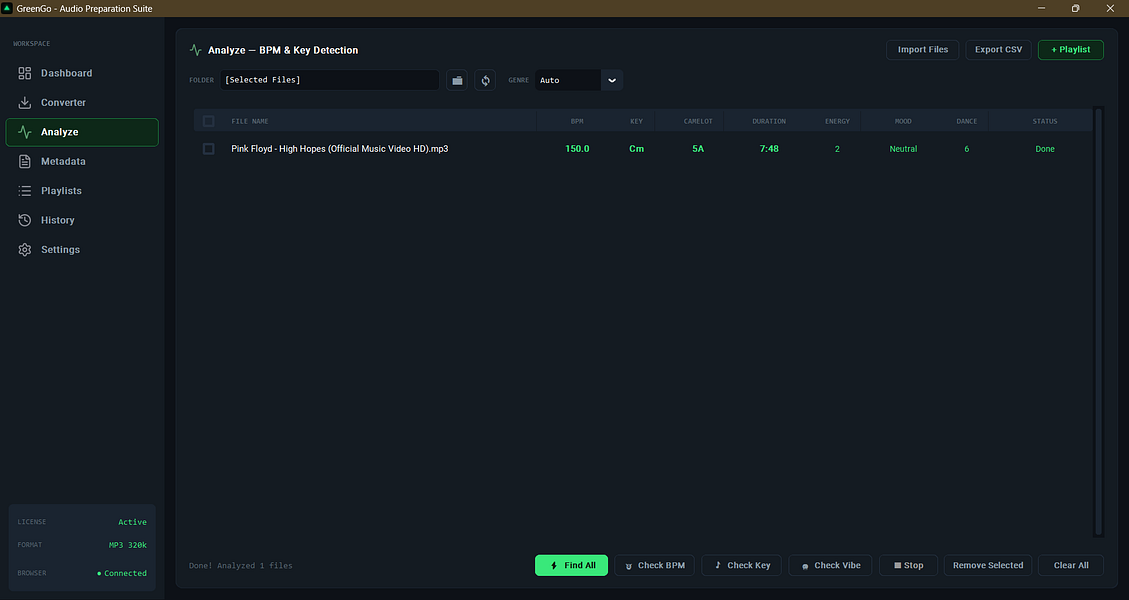
Task: Sort by the BPM column header
Action: (577, 121)
